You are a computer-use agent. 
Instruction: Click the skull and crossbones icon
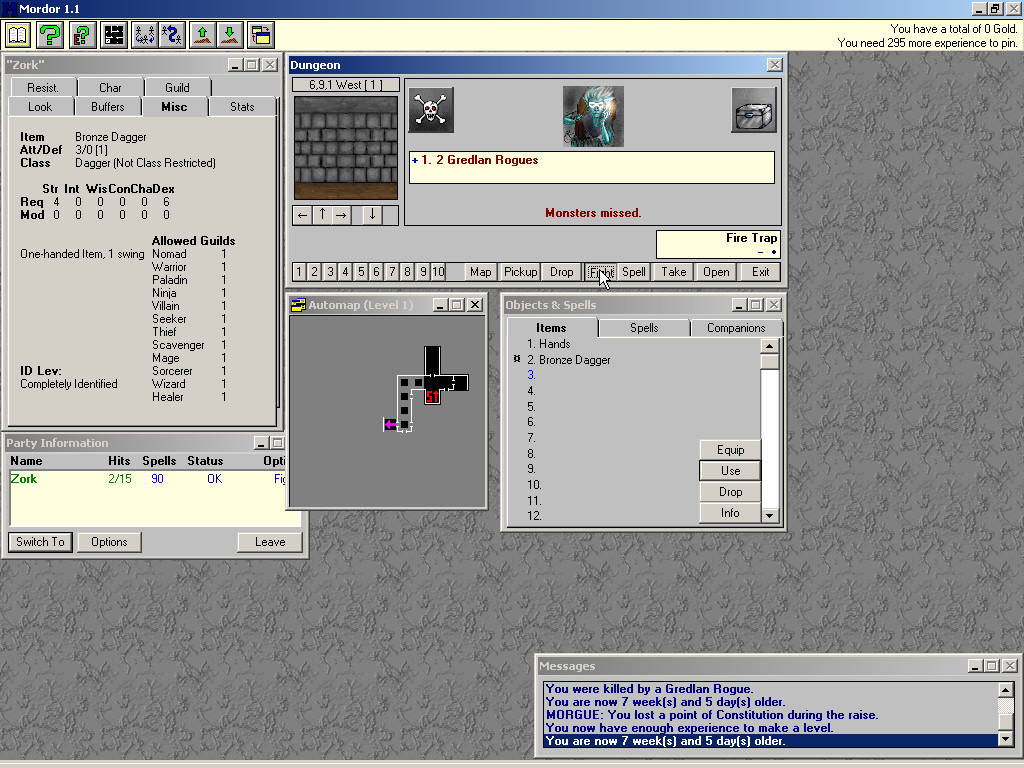(431, 110)
